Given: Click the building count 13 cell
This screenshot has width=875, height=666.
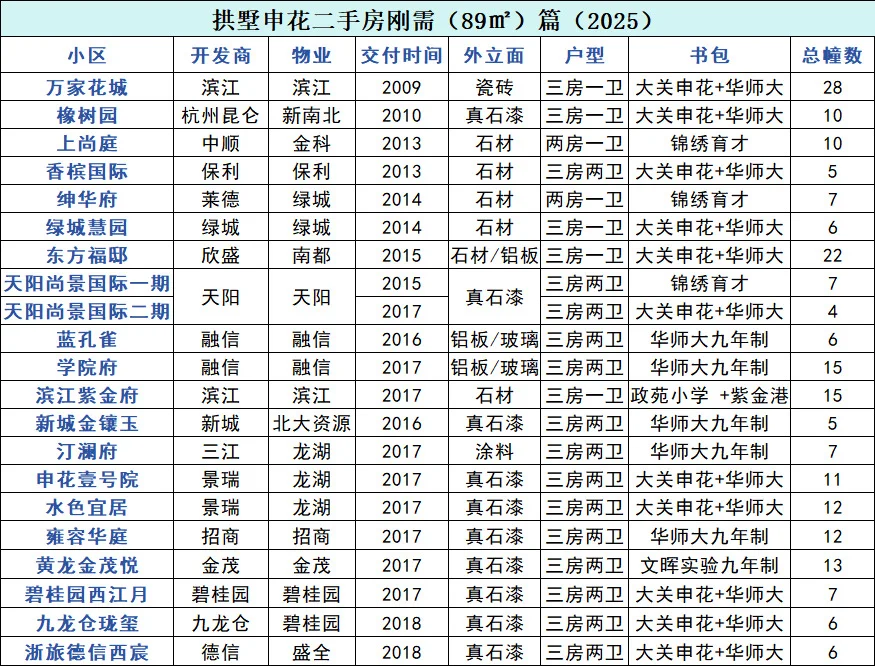Looking at the screenshot, I should tap(833, 565).
